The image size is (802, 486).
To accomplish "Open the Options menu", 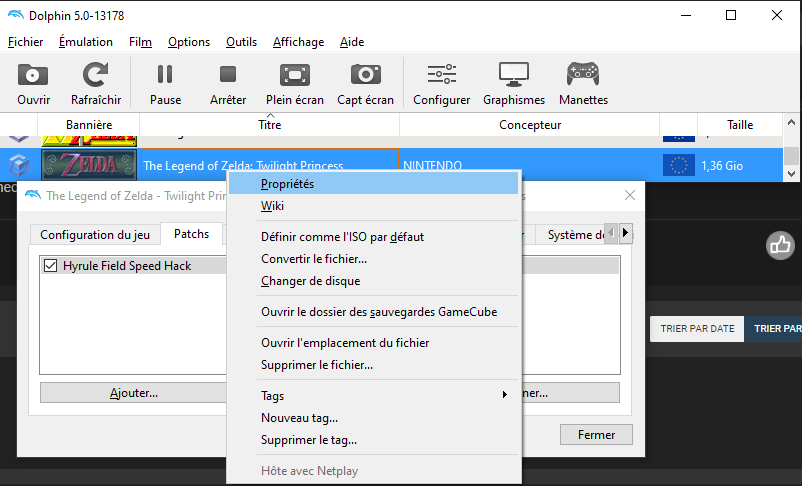I will (189, 42).
